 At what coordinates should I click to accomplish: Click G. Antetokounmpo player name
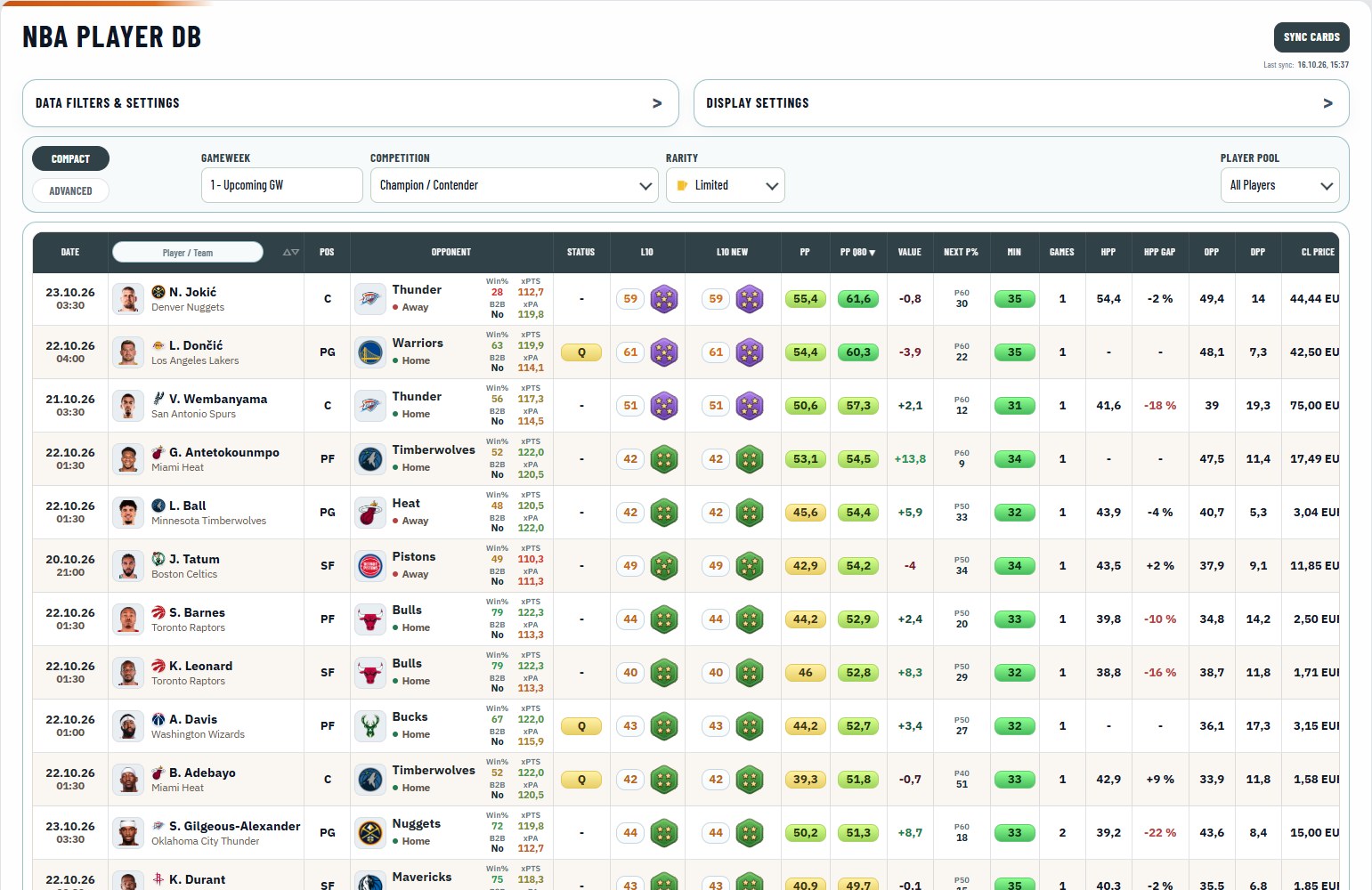pos(224,452)
